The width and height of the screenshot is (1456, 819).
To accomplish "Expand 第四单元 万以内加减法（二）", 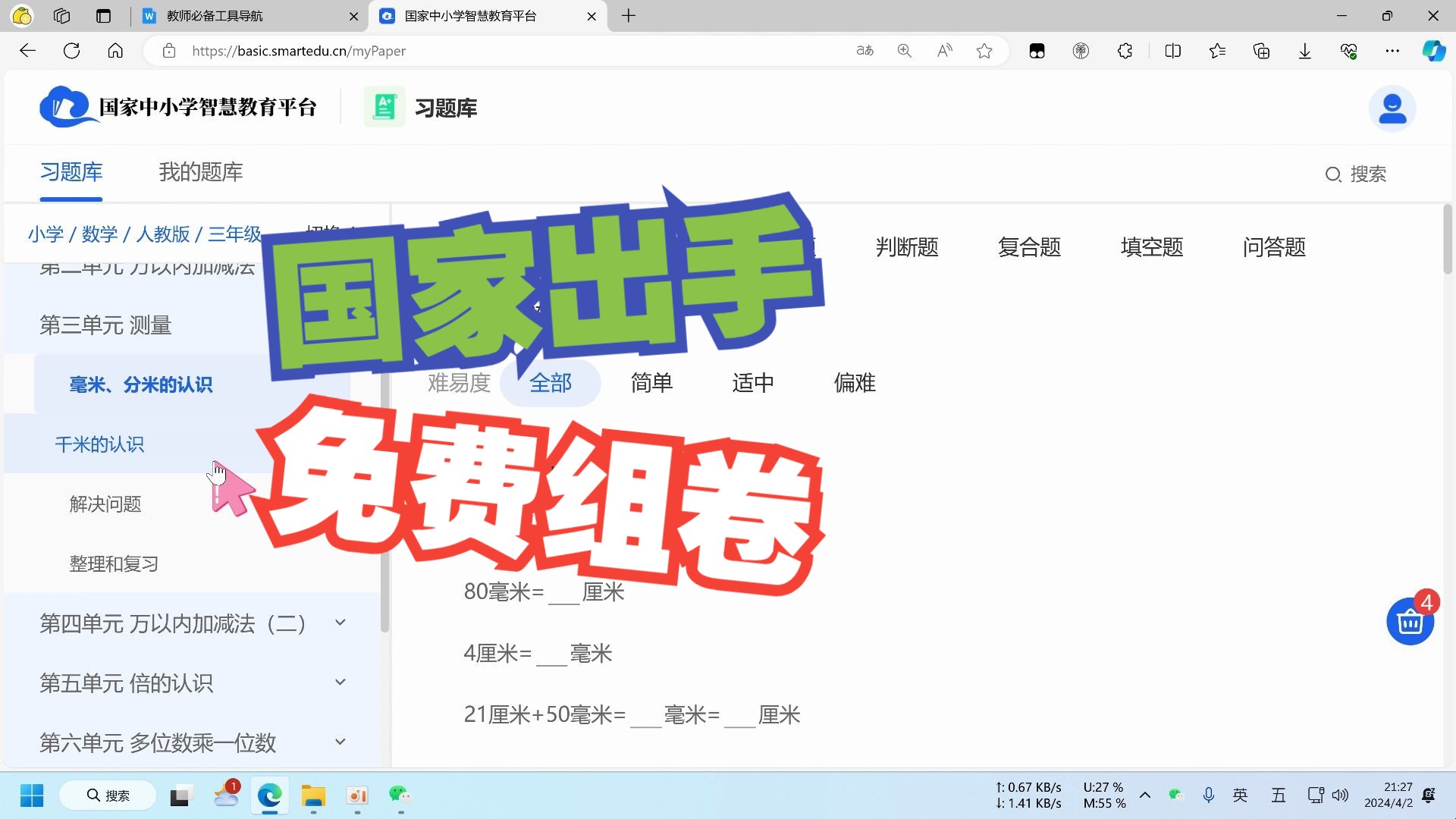I will tap(341, 622).
